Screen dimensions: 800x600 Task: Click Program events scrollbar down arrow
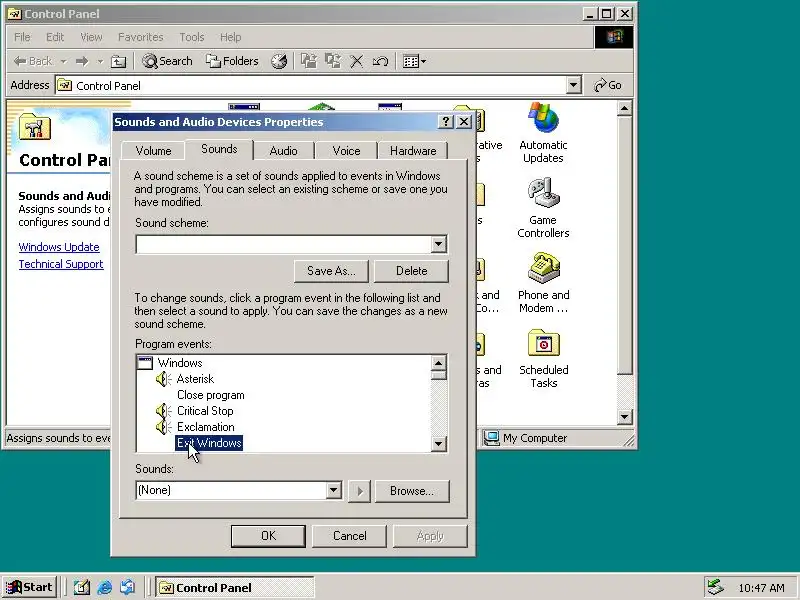pos(438,443)
